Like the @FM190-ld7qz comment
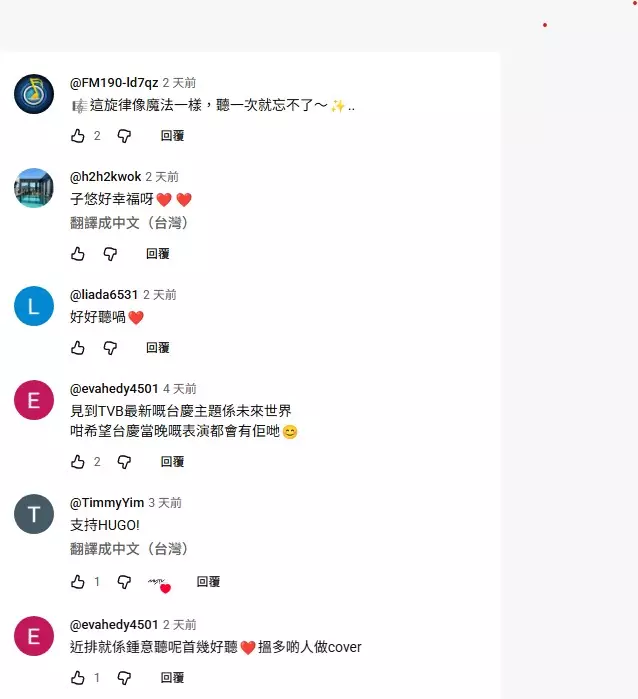Image resolution: width=638 pixels, height=699 pixels. pyautogui.click(x=78, y=136)
